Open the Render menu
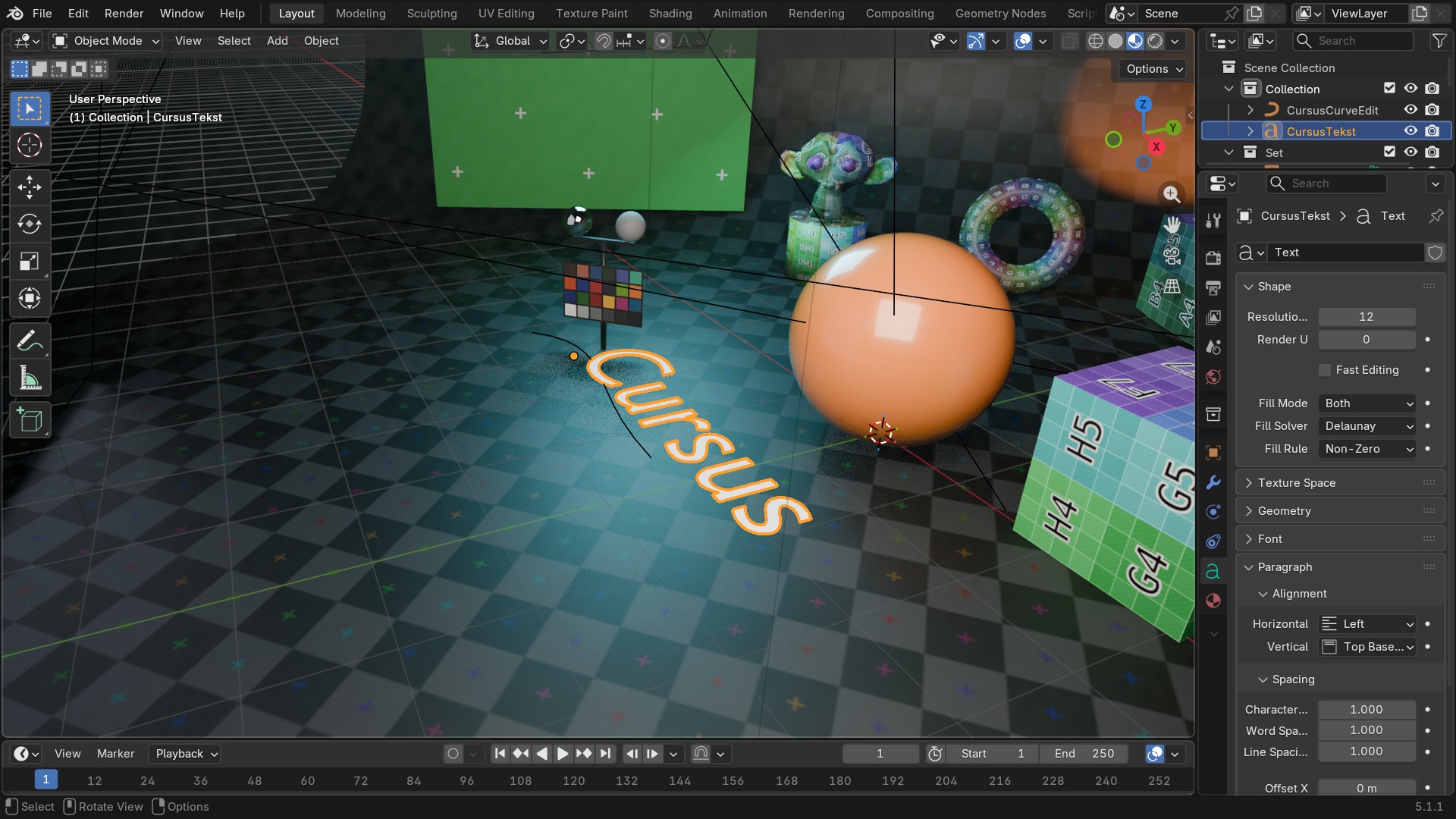The height and width of the screenshot is (819, 1456). (124, 13)
